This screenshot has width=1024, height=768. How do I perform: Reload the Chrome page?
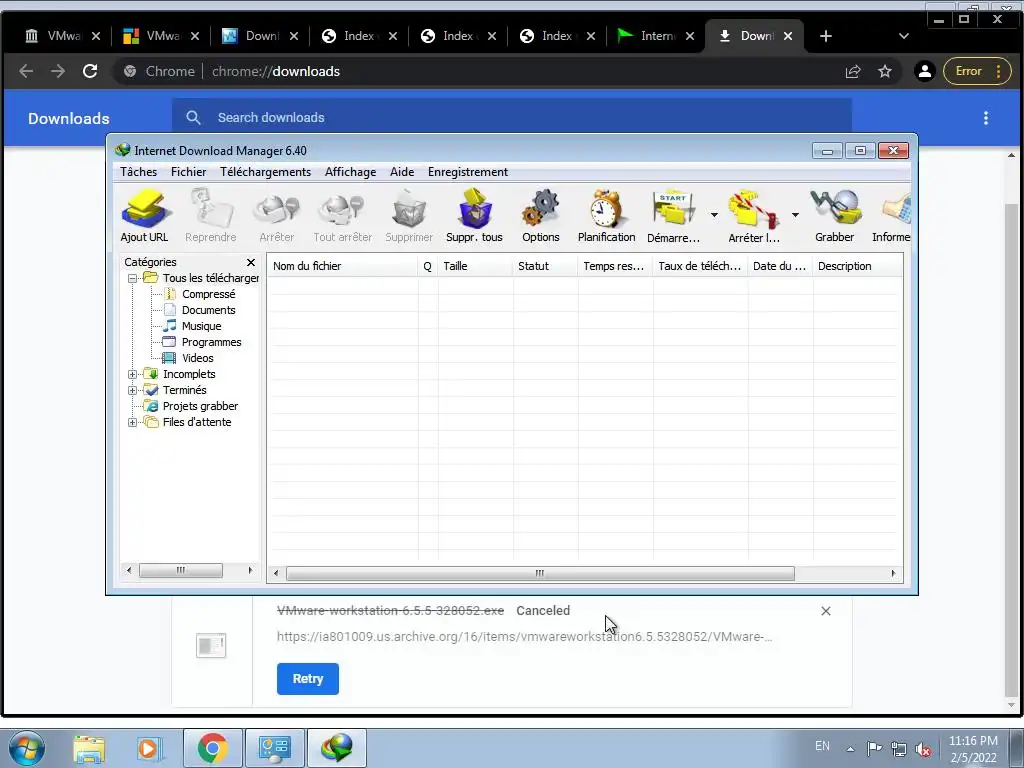(x=90, y=71)
